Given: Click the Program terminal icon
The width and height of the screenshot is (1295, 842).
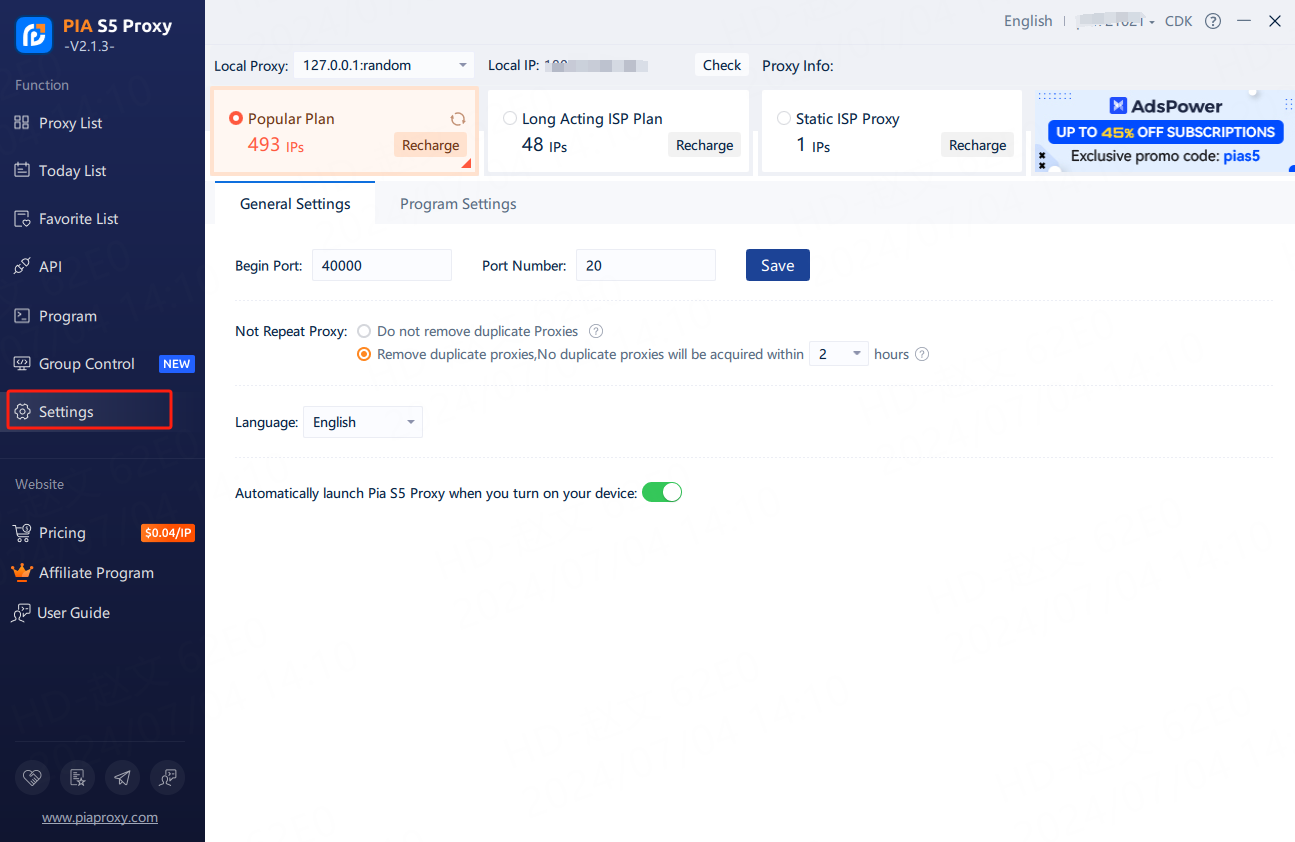Looking at the screenshot, I should tap(22, 316).
